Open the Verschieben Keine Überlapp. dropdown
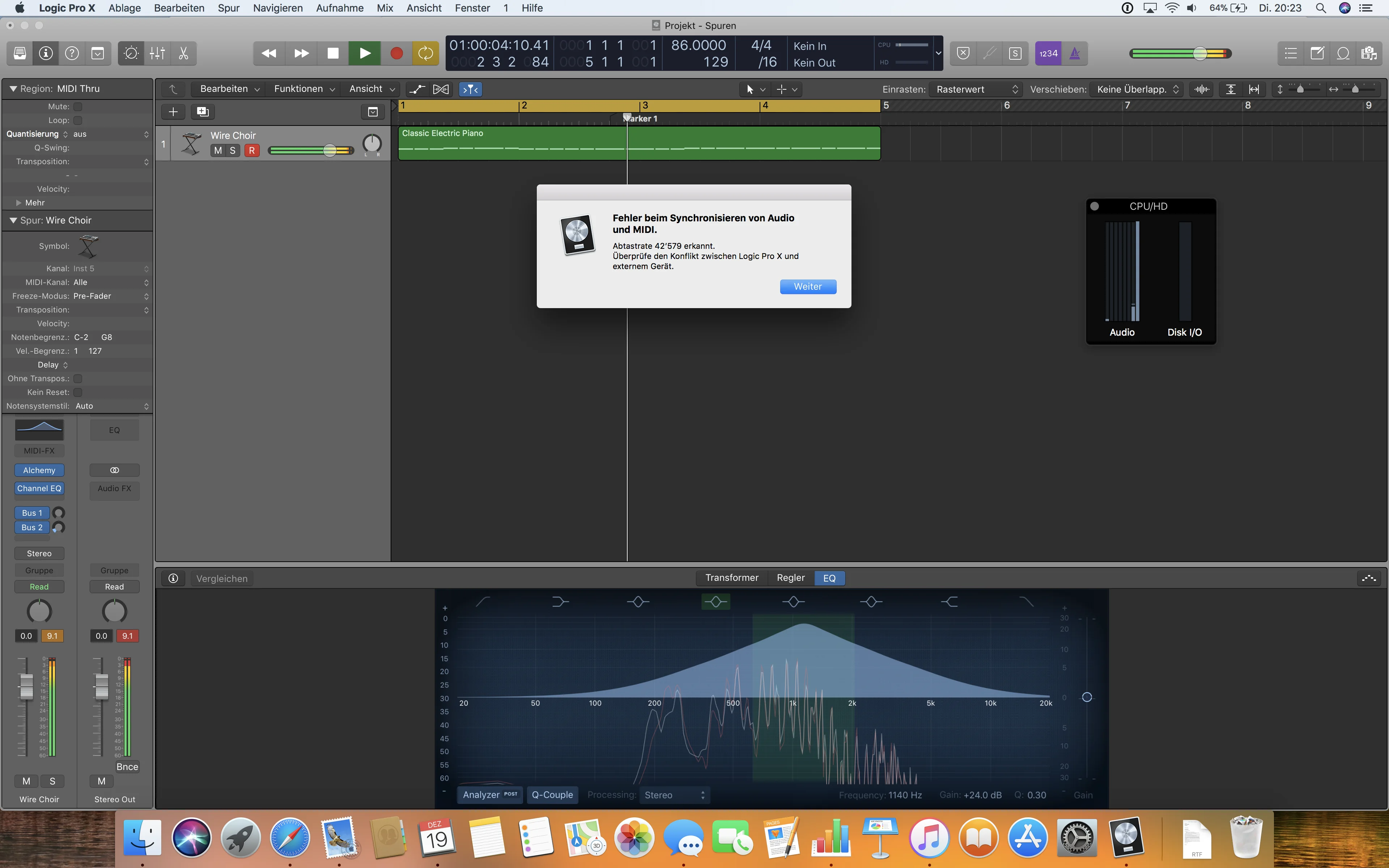Screen dimensions: 1389x868 [1137, 89]
